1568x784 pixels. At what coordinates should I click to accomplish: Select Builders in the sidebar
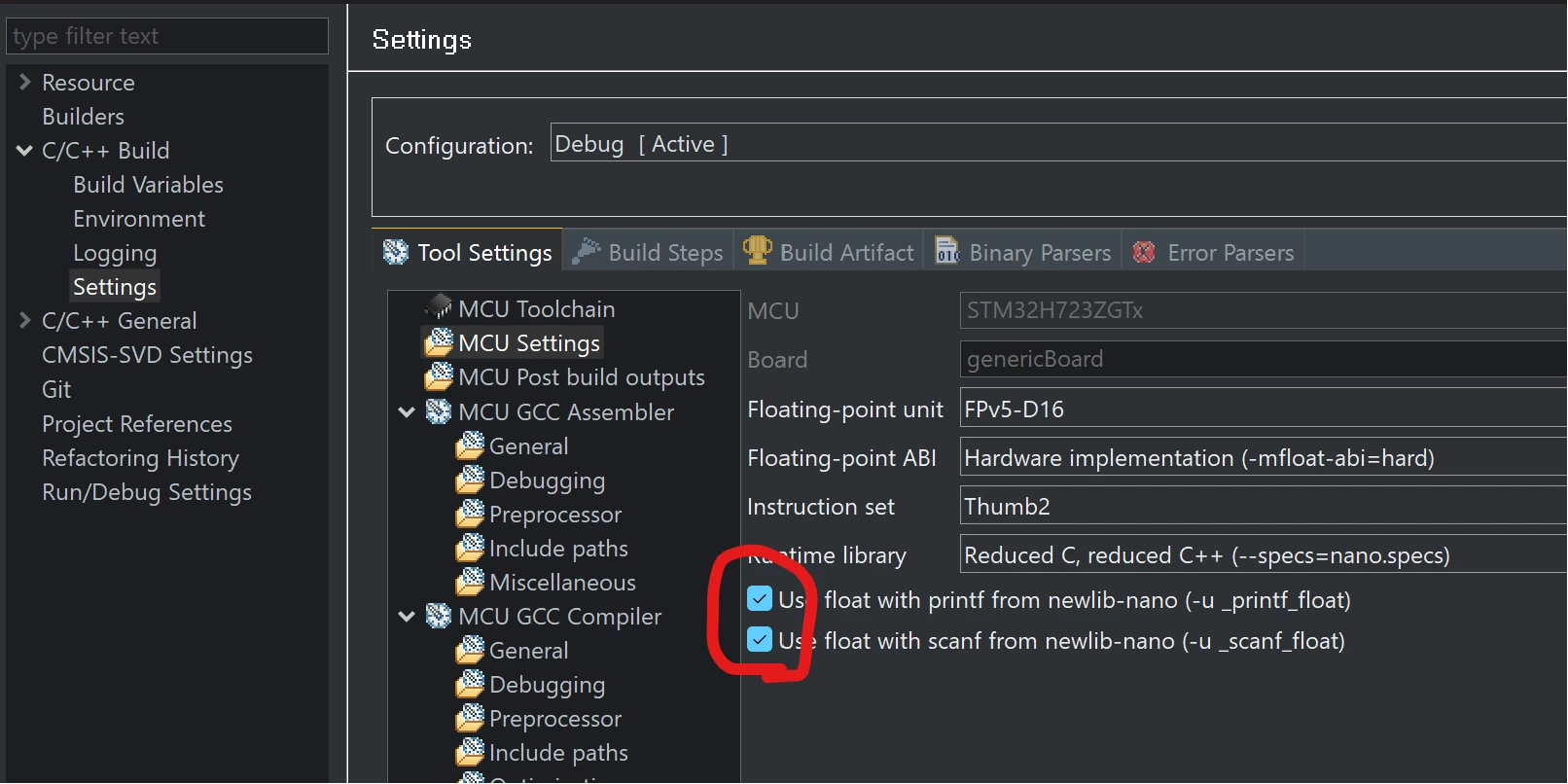point(83,117)
